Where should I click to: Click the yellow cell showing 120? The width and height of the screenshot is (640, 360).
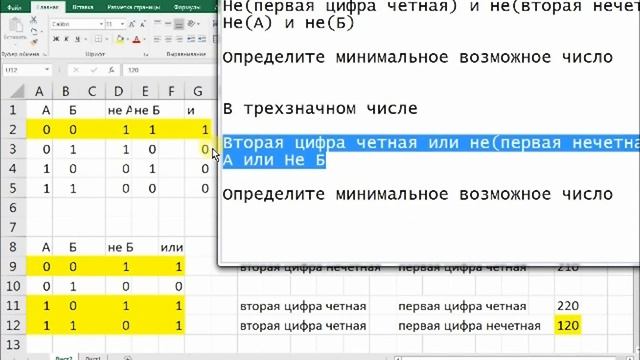[568, 325]
